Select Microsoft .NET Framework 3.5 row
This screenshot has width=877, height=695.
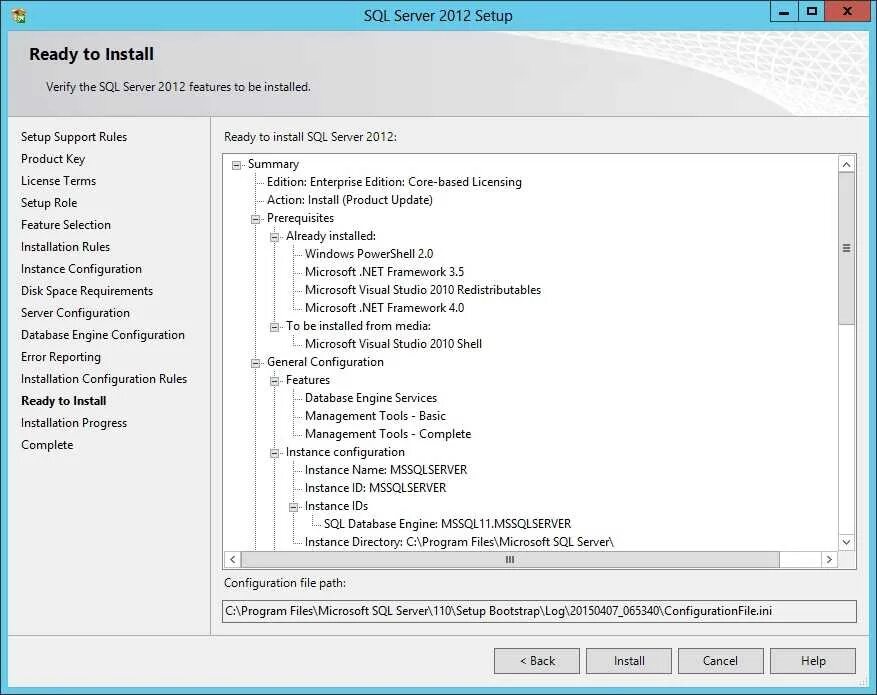coord(384,272)
